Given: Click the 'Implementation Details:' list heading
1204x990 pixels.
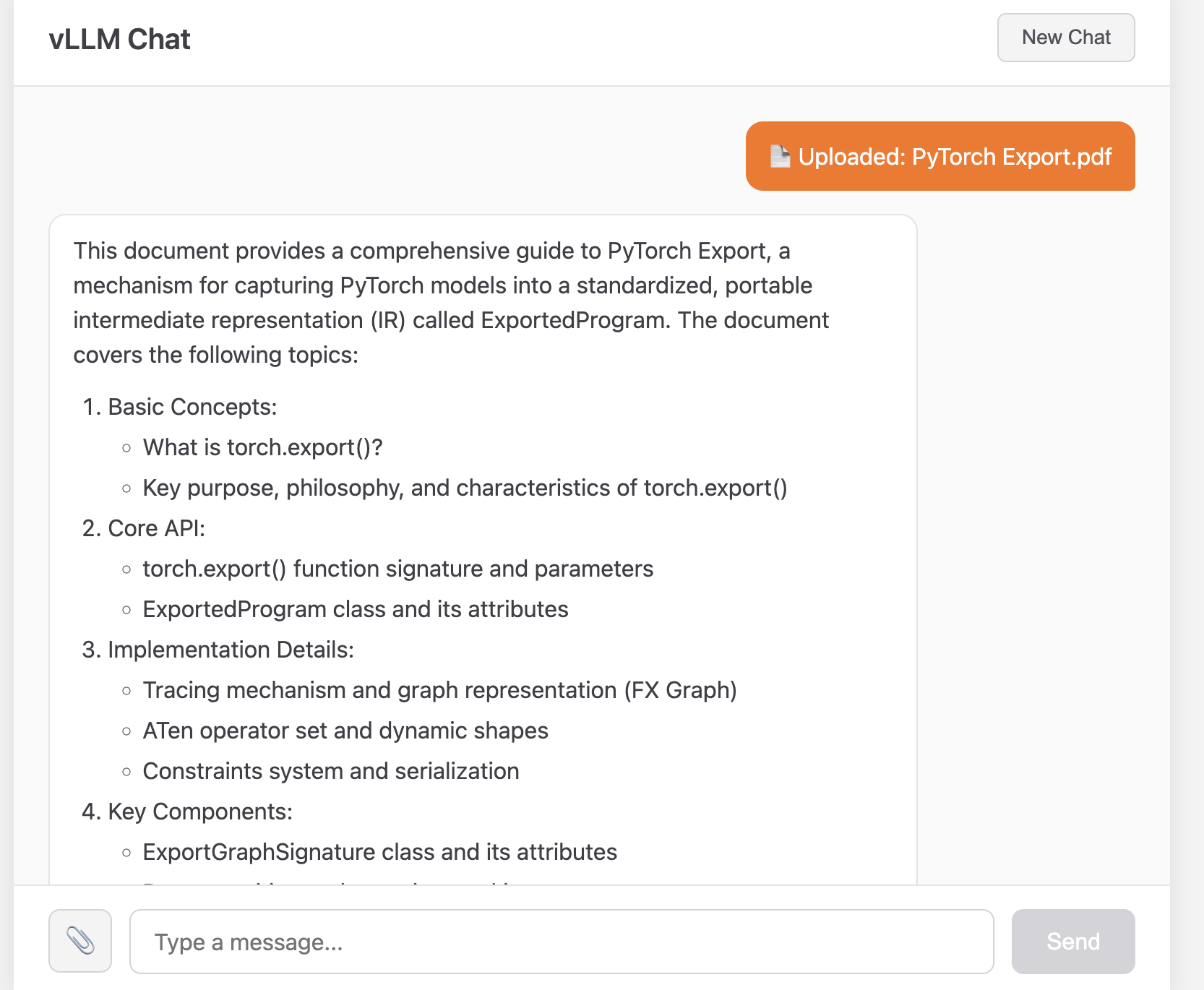Looking at the screenshot, I should (231, 650).
